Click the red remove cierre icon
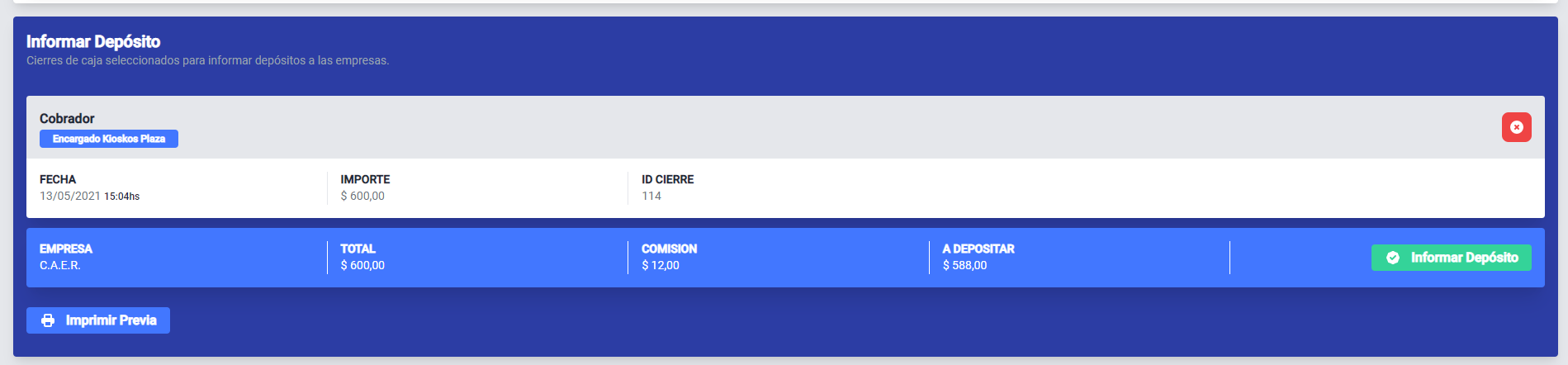Viewport: 1568px width, 365px height. tap(1516, 127)
